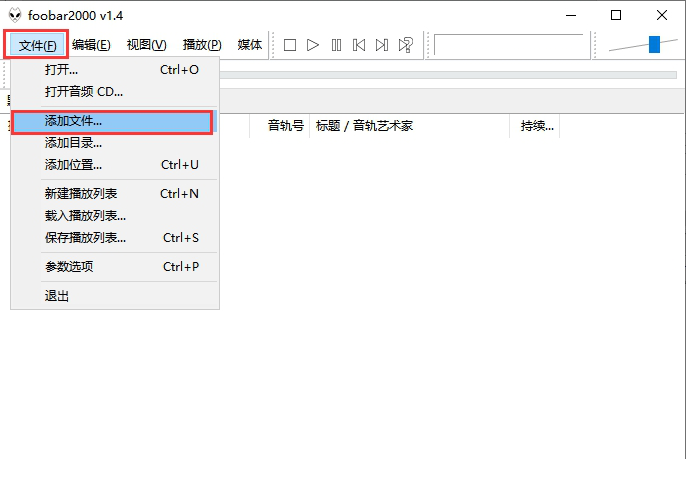The image size is (686, 477).
Task: Select 添加目录... menu entry
Action: pos(115,143)
